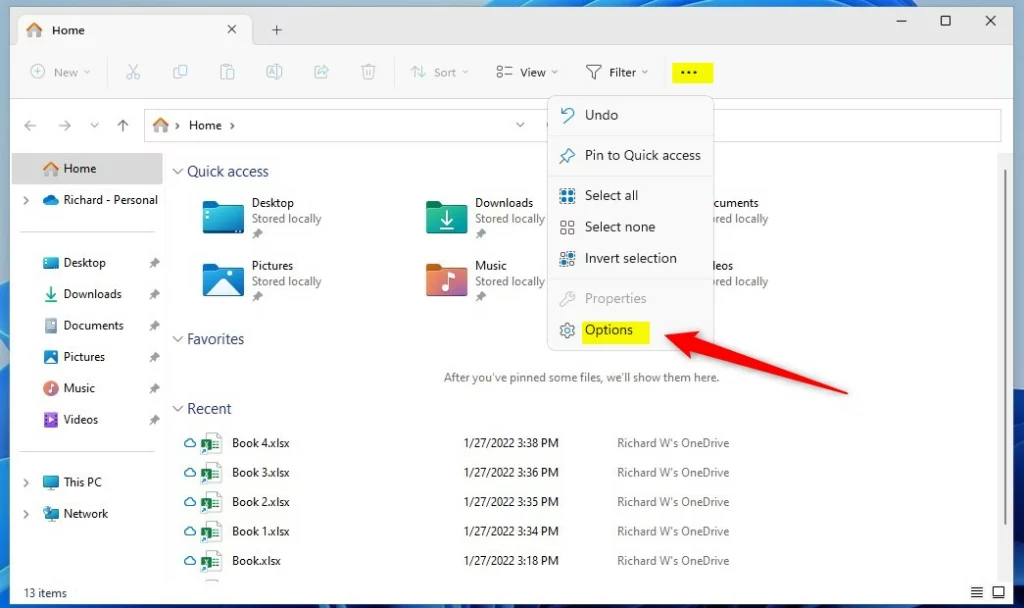The height and width of the screenshot is (608, 1024).
Task: Click the Delete trash icon in the toolbar
Action: [x=368, y=72]
